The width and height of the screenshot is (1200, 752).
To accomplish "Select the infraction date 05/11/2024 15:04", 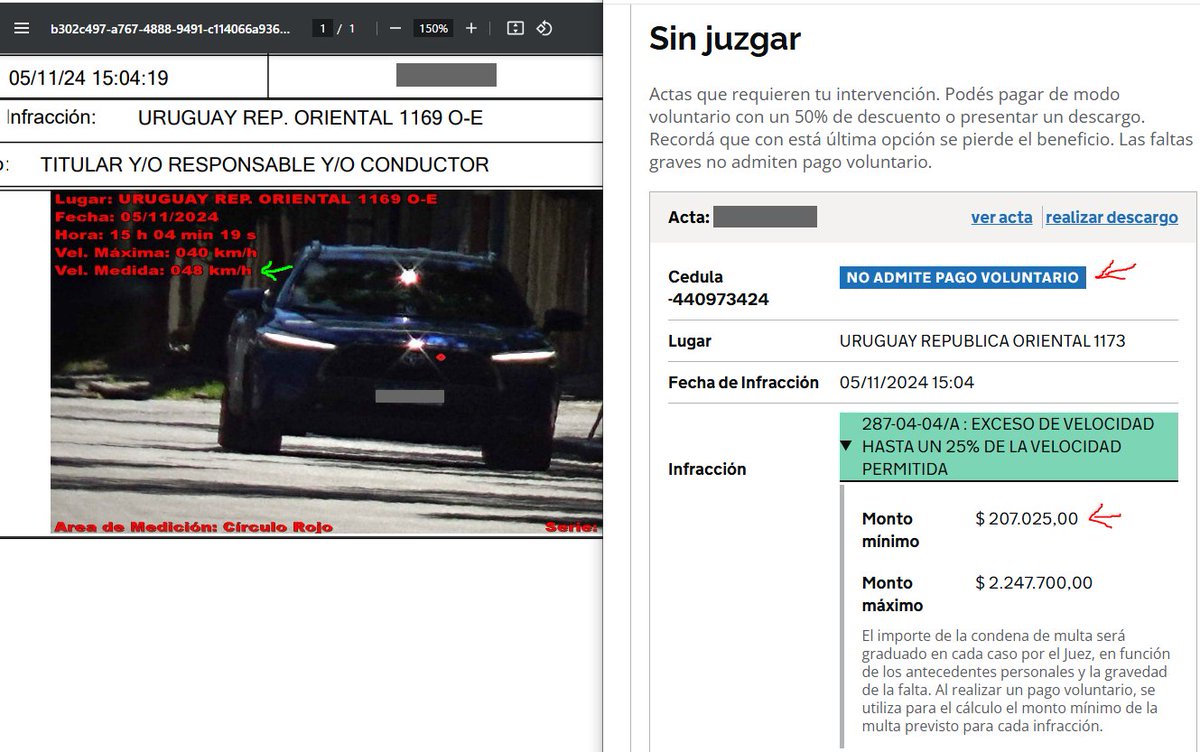I will coord(907,382).
